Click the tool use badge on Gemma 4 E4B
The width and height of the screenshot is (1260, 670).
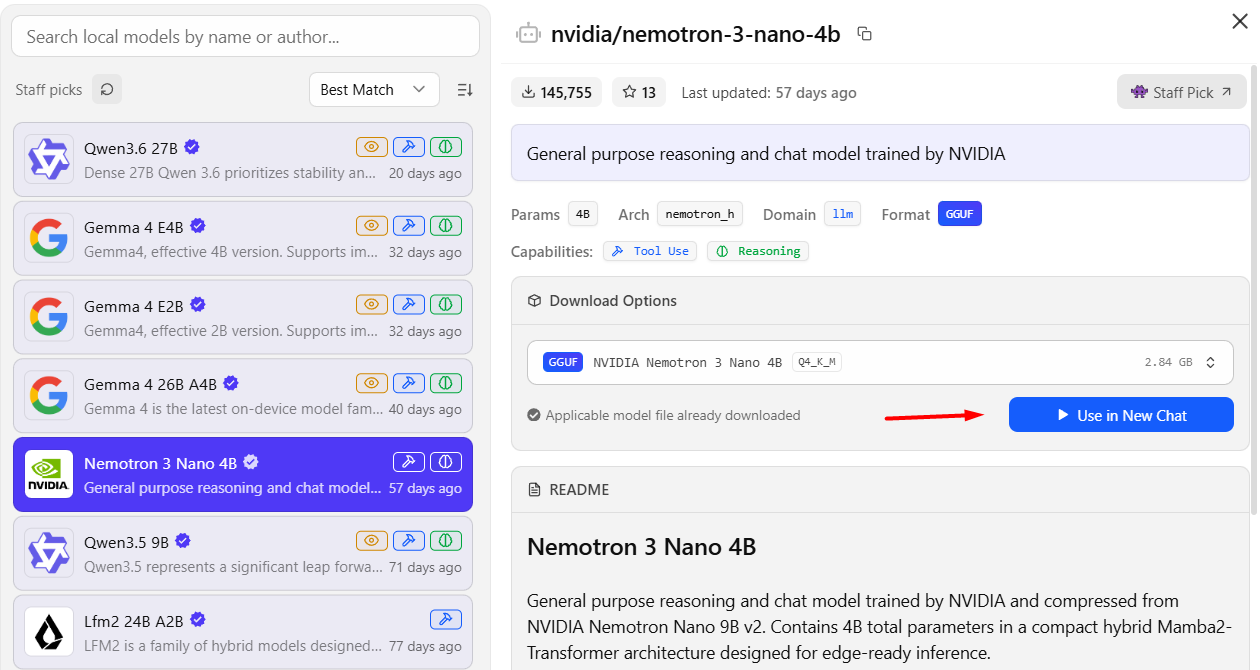(409, 225)
